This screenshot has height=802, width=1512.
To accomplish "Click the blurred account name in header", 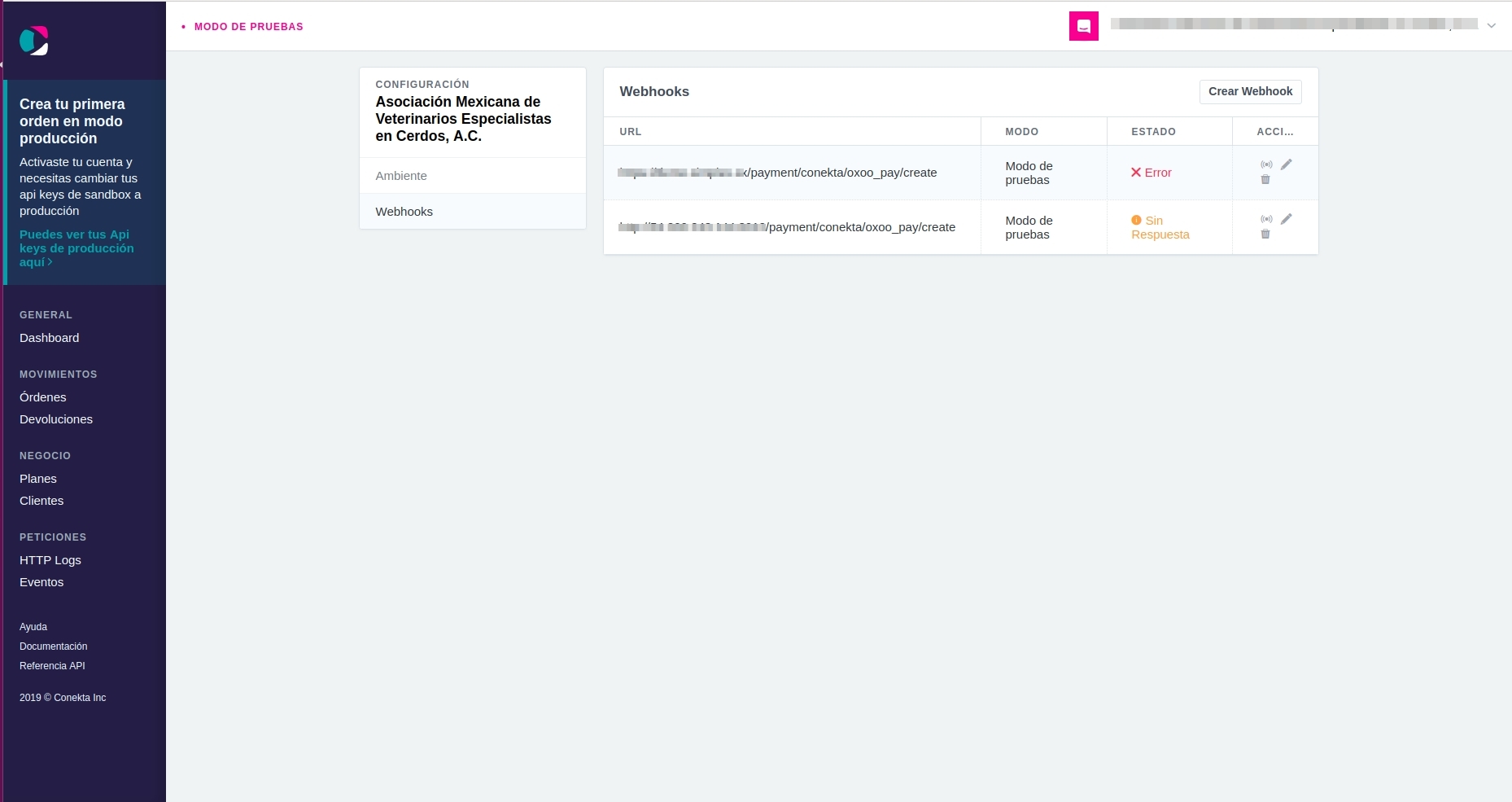I will 1294,24.
